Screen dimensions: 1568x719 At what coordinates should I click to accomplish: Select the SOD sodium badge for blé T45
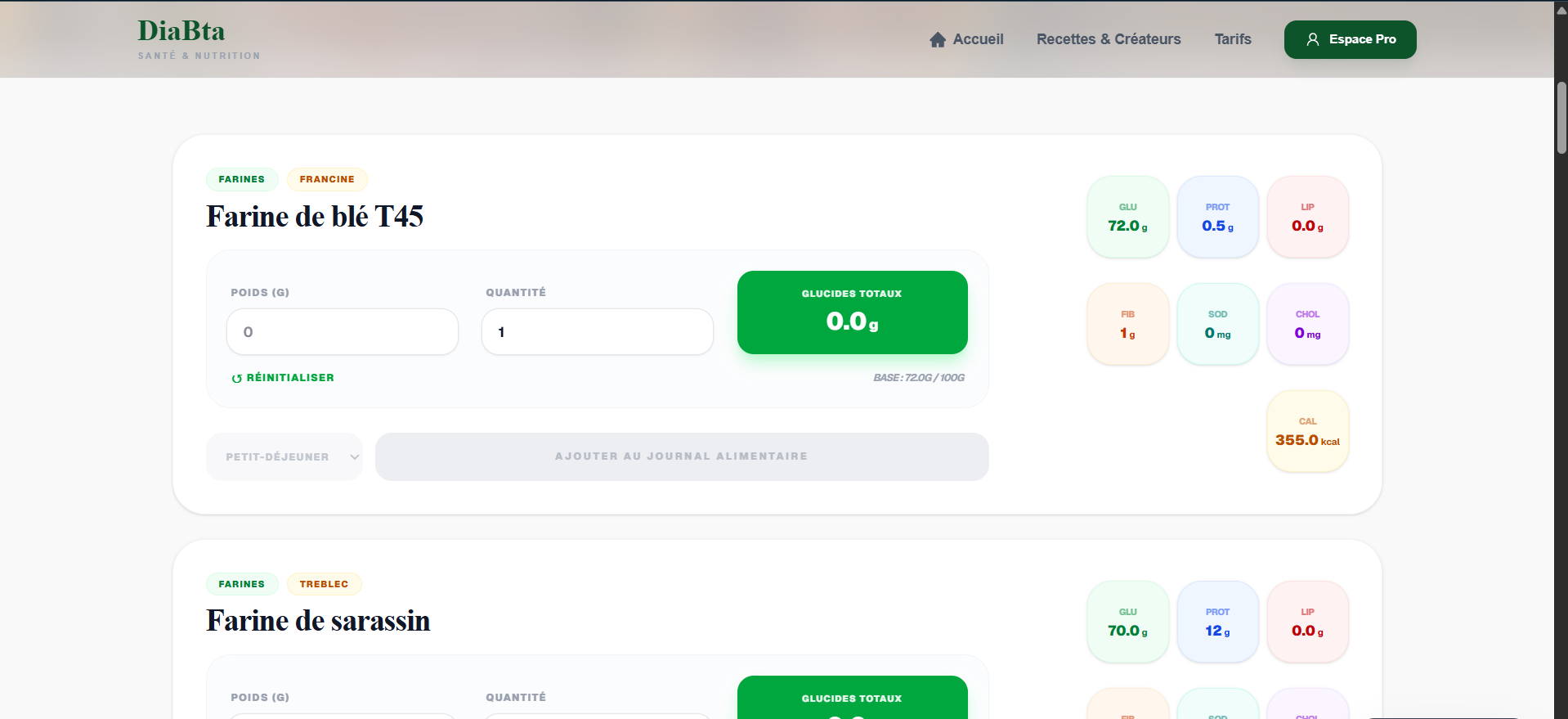[x=1217, y=323]
